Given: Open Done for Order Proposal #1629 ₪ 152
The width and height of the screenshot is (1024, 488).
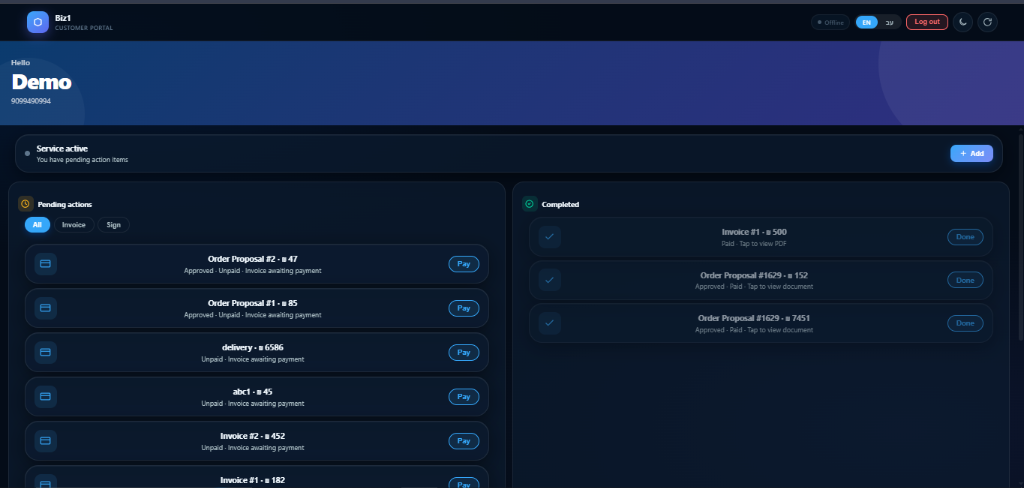Looking at the screenshot, I should pyautogui.click(x=965, y=280).
